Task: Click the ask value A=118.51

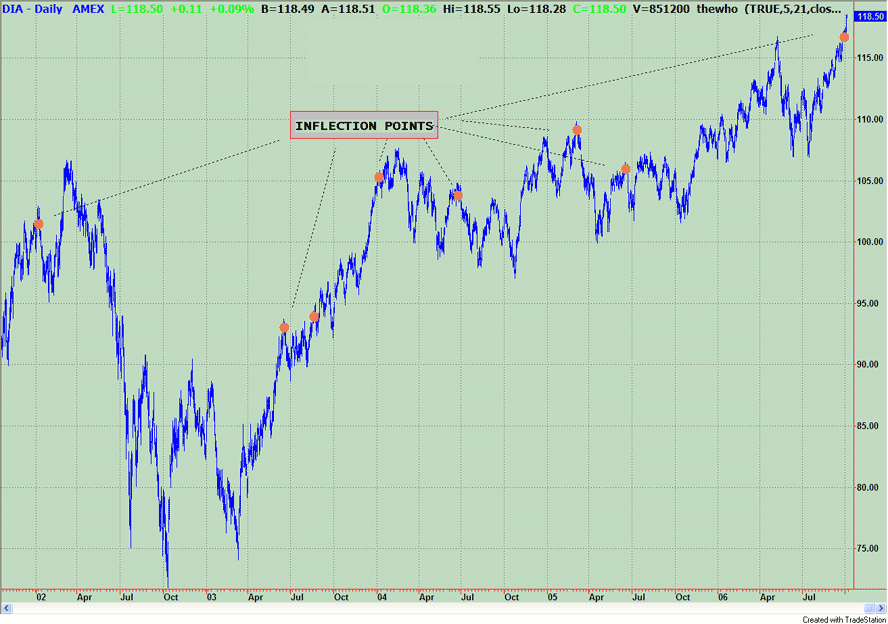Action: click(348, 9)
